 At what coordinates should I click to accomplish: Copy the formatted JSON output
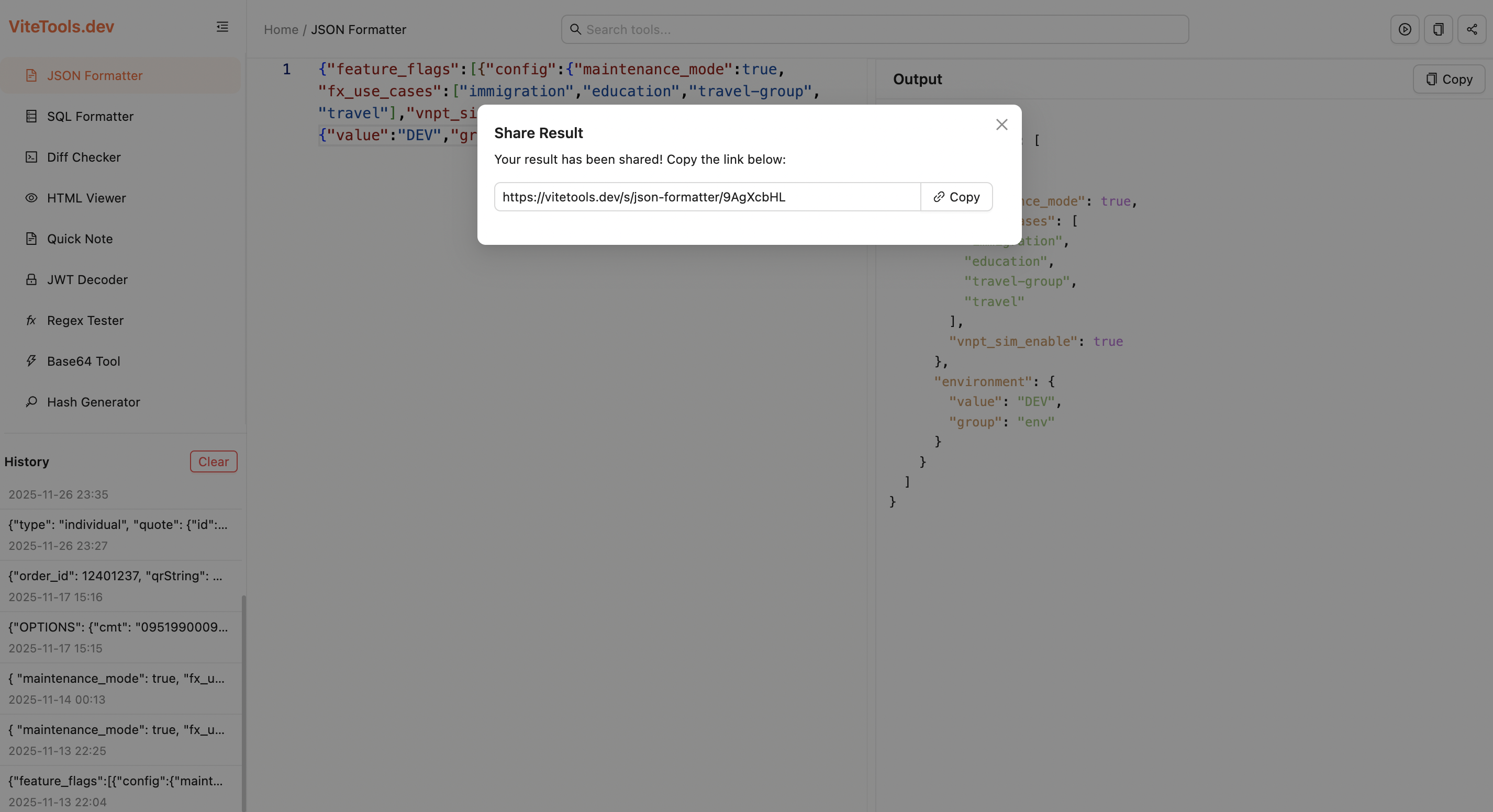click(x=1449, y=80)
